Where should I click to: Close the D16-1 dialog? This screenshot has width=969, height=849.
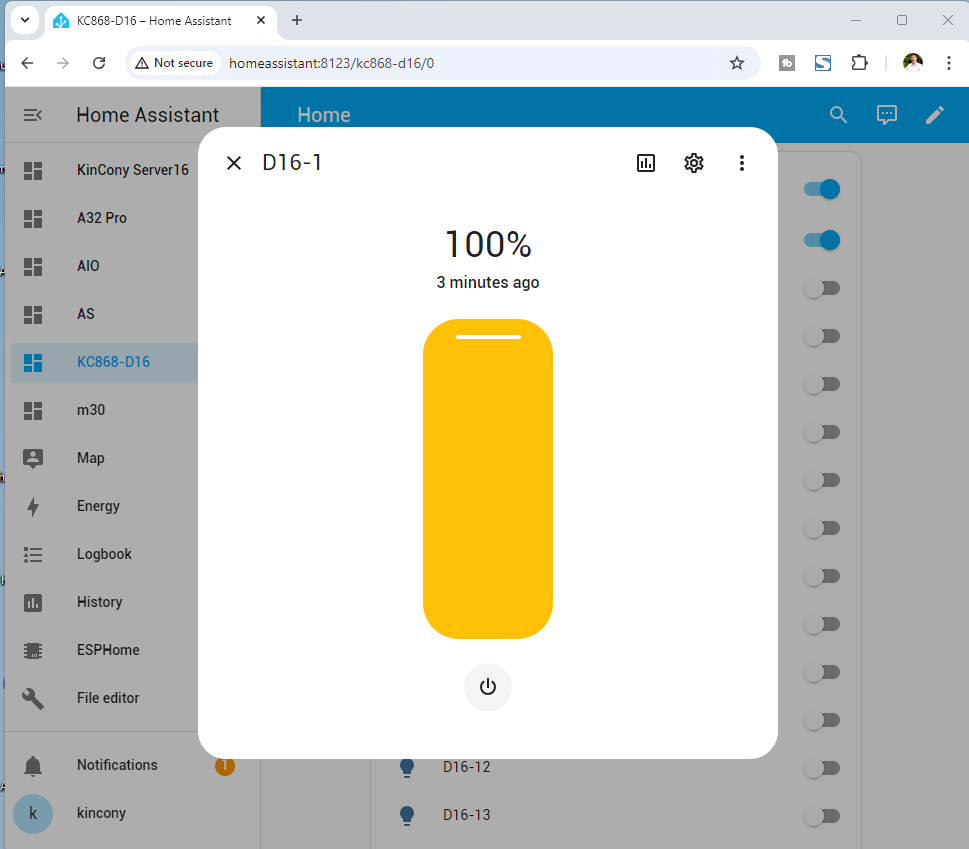click(x=234, y=163)
